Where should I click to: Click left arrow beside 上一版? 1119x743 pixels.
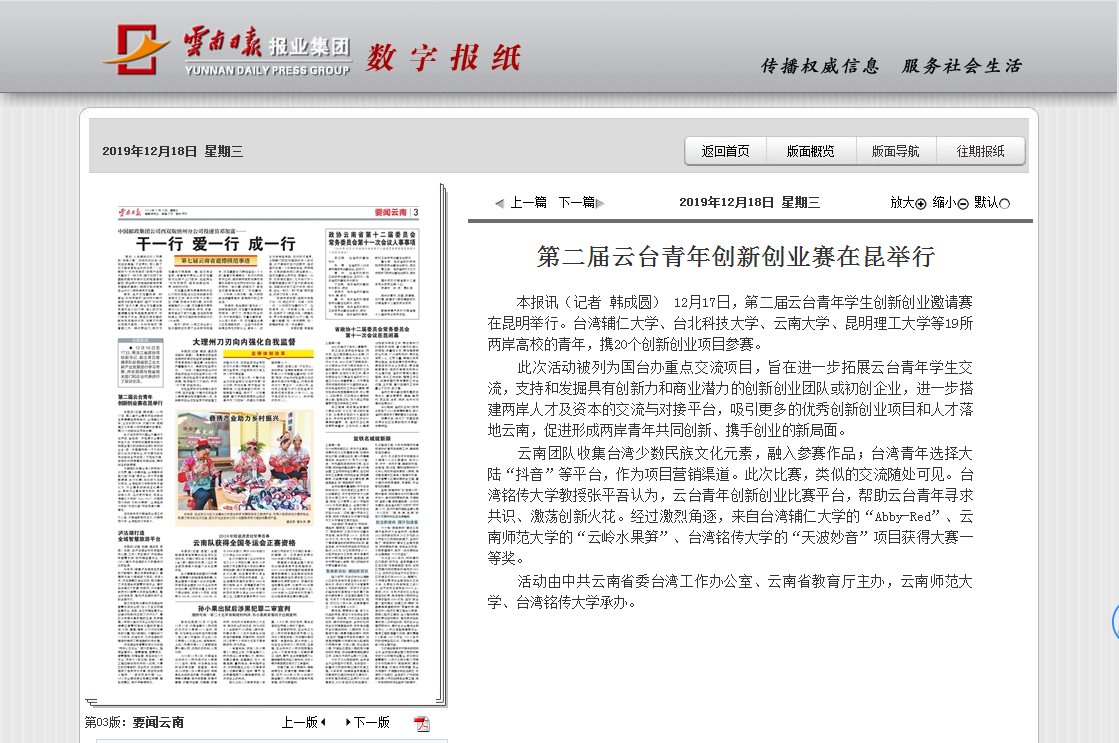click(x=323, y=722)
